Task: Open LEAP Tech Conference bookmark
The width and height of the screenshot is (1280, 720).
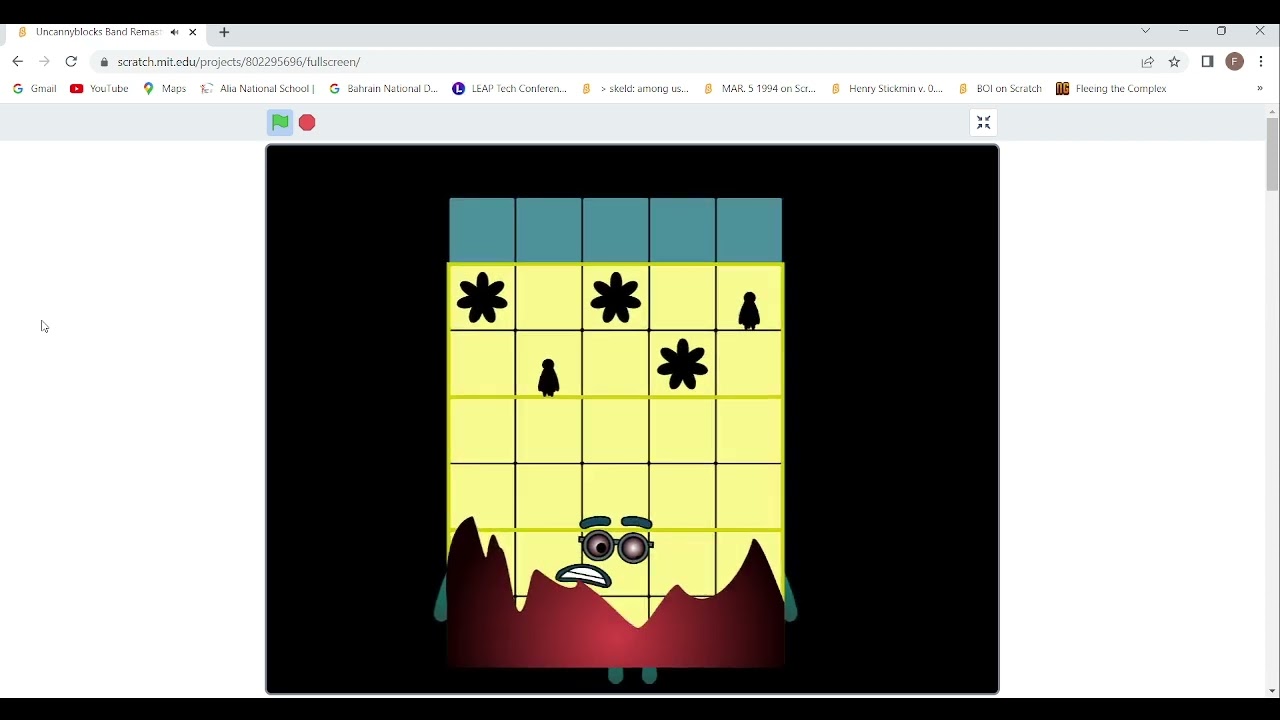Action: (509, 88)
